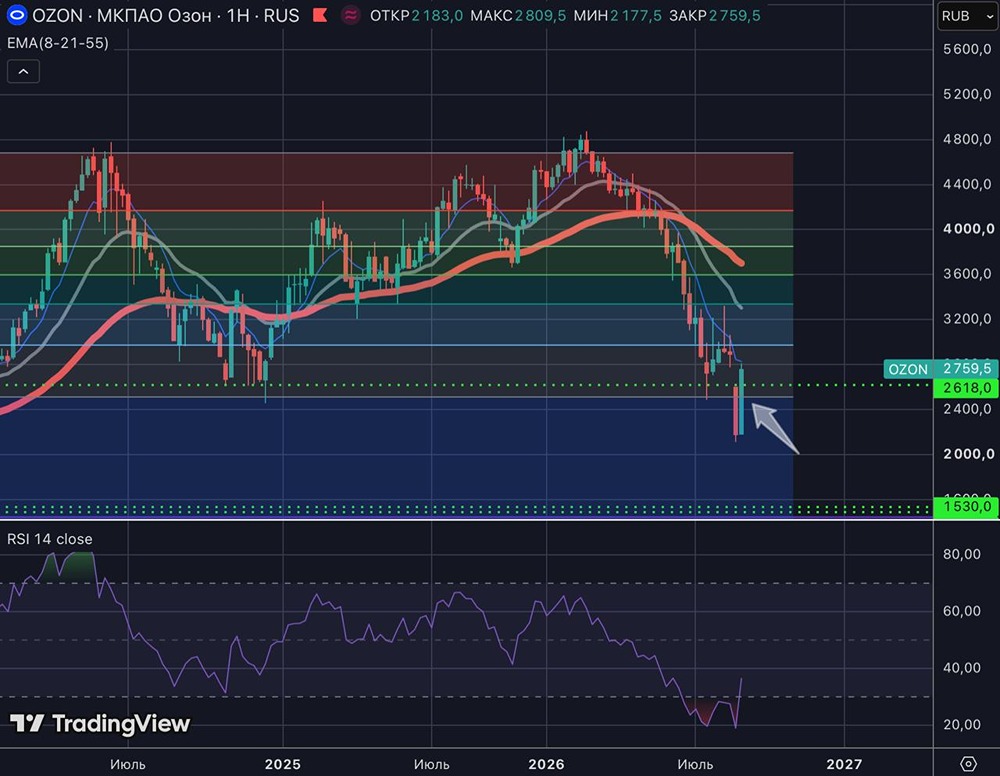
Task: Select the EMA(8-21-55) indicator label
Action: tap(57, 43)
